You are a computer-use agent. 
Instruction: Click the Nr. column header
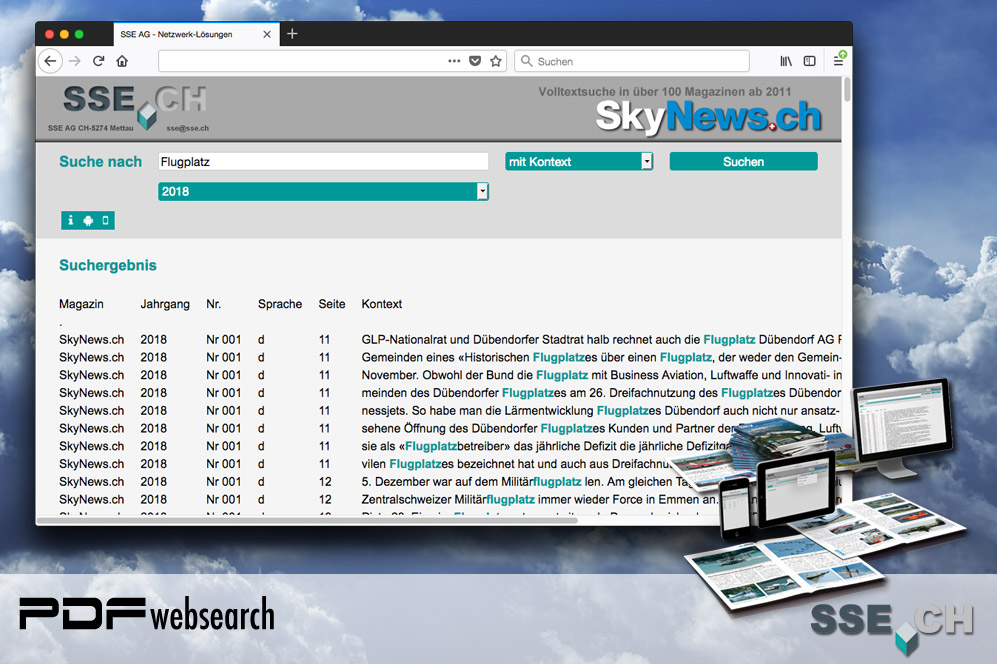[214, 304]
